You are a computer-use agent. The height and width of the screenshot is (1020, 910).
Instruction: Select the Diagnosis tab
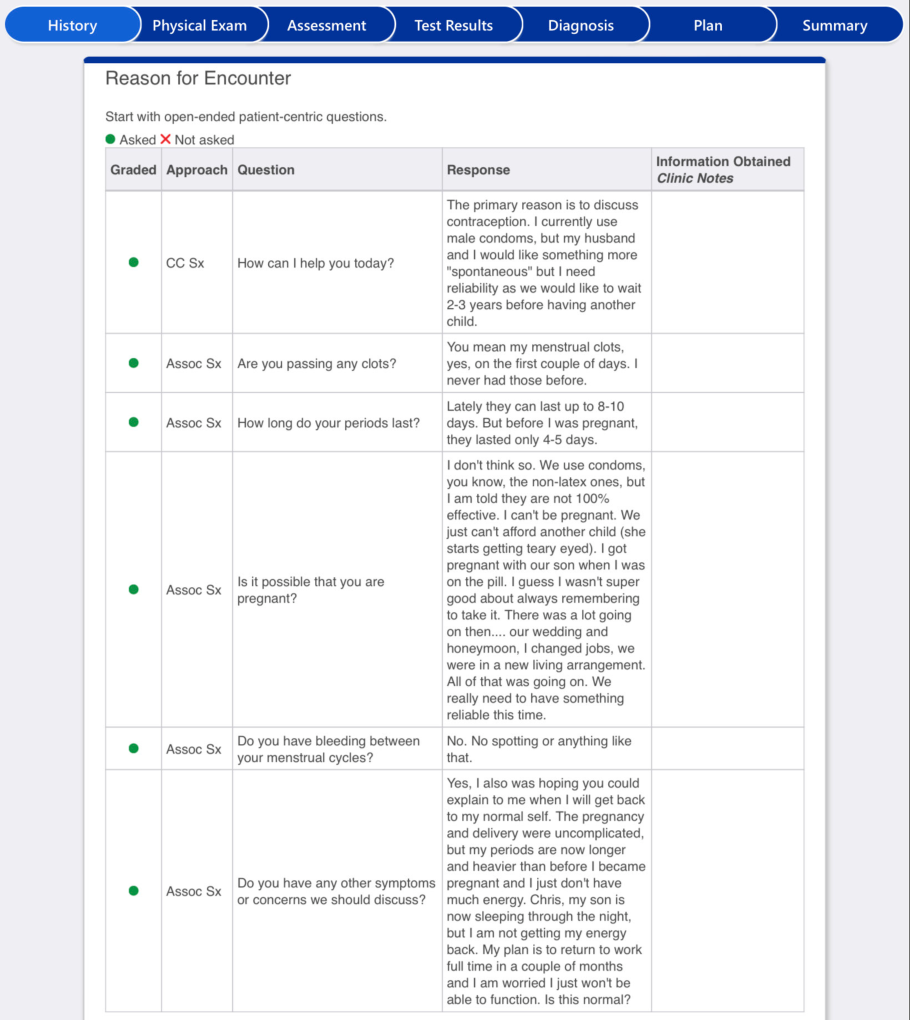[x=580, y=25]
